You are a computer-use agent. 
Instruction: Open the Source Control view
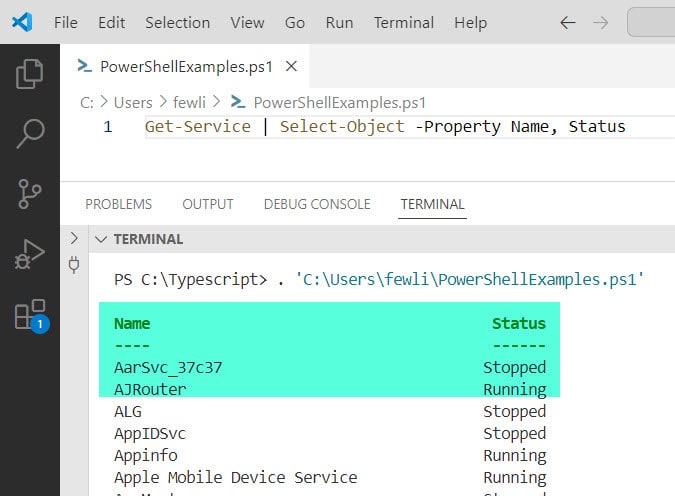pos(30,194)
